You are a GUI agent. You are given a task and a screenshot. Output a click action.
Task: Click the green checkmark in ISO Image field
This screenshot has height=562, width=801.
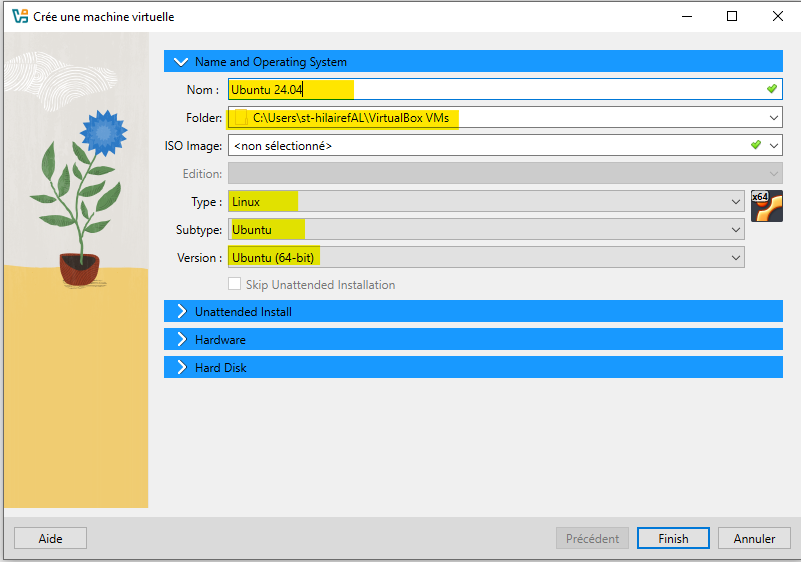coord(756,145)
